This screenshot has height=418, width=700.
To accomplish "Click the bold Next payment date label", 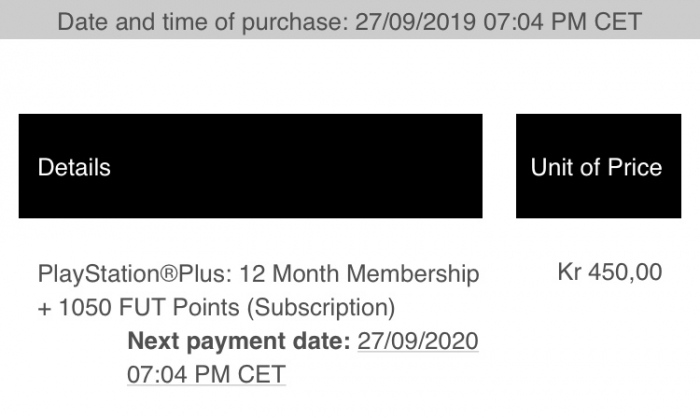I will 239,341.
